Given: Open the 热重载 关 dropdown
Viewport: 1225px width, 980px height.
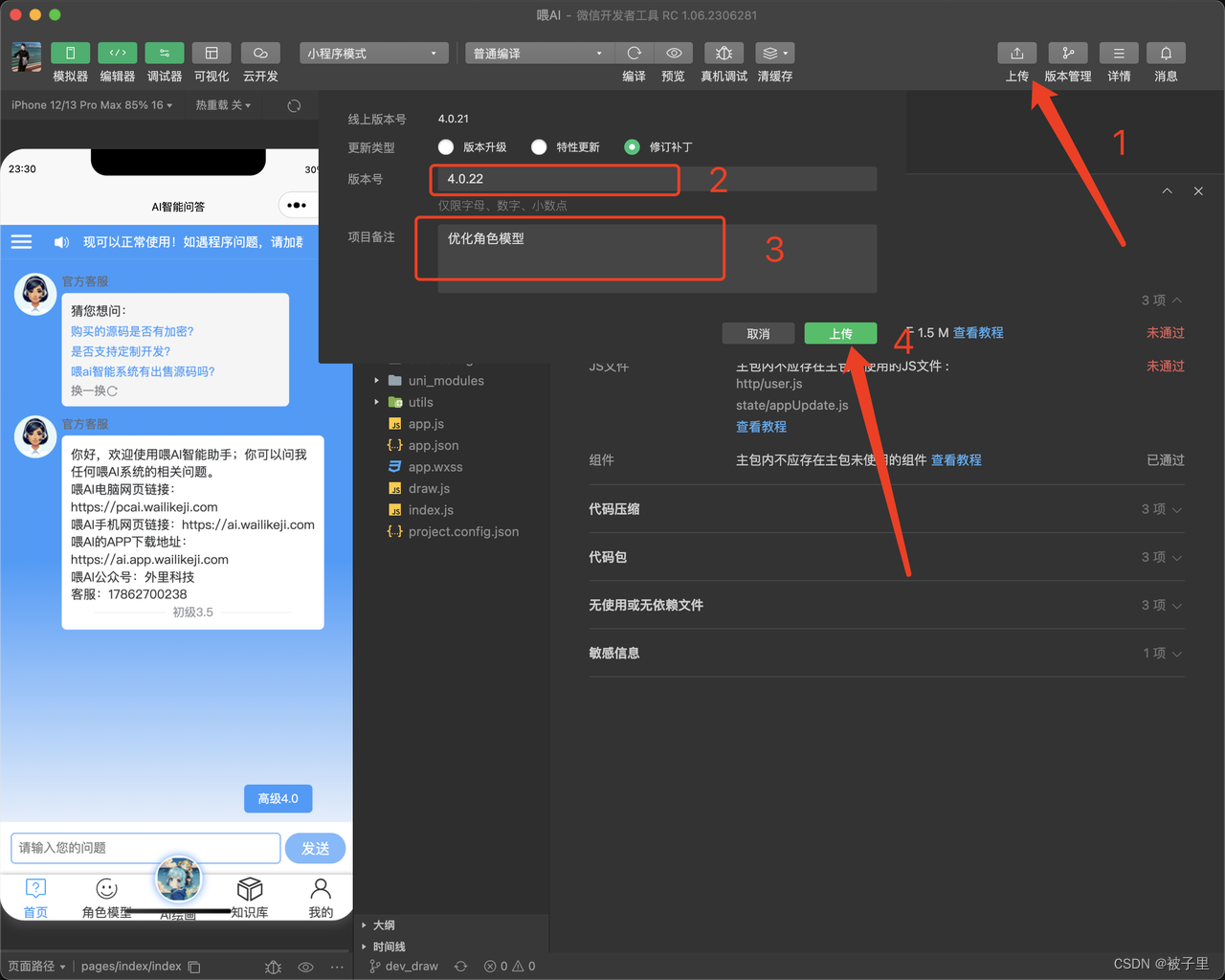Looking at the screenshot, I should click(x=223, y=105).
